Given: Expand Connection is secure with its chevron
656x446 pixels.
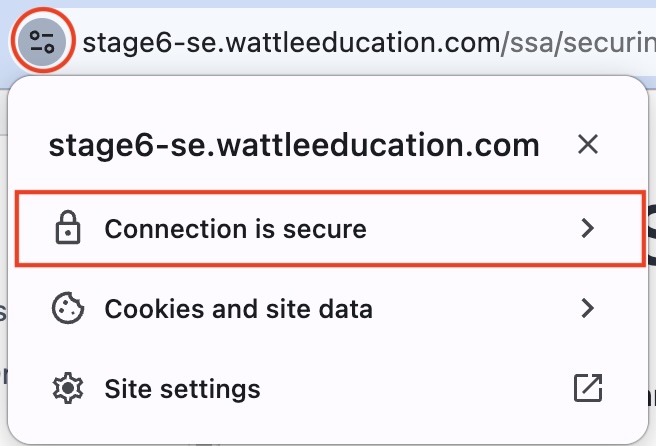Looking at the screenshot, I should tap(588, 229).
